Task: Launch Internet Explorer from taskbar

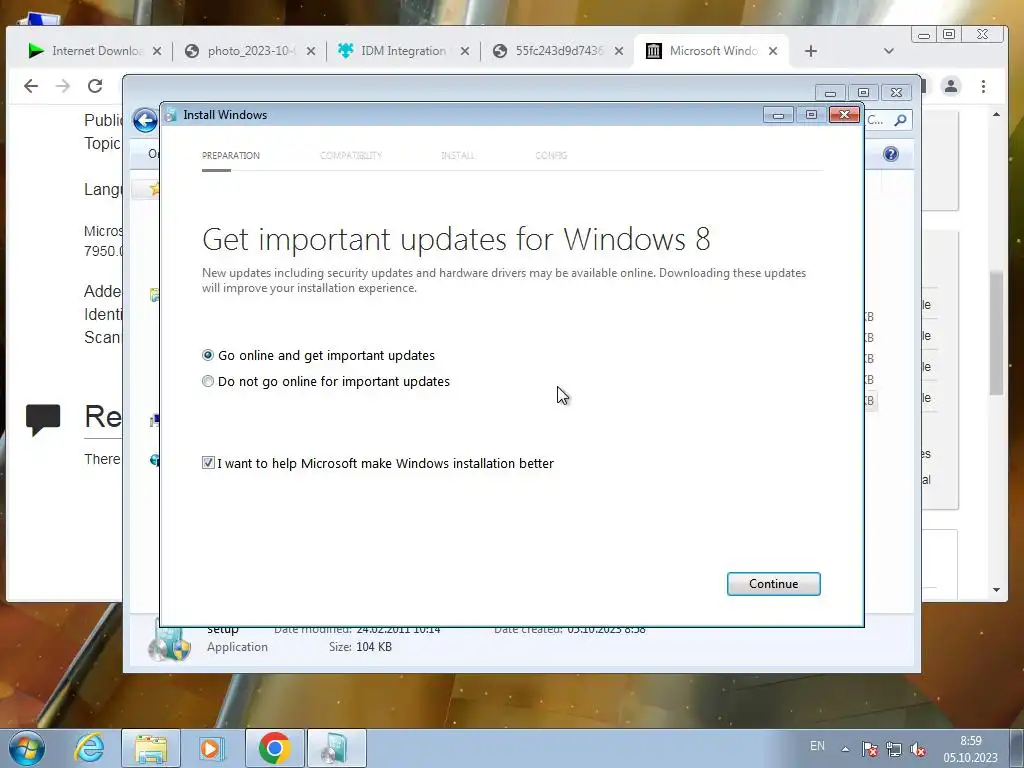Action: point(89,748)
